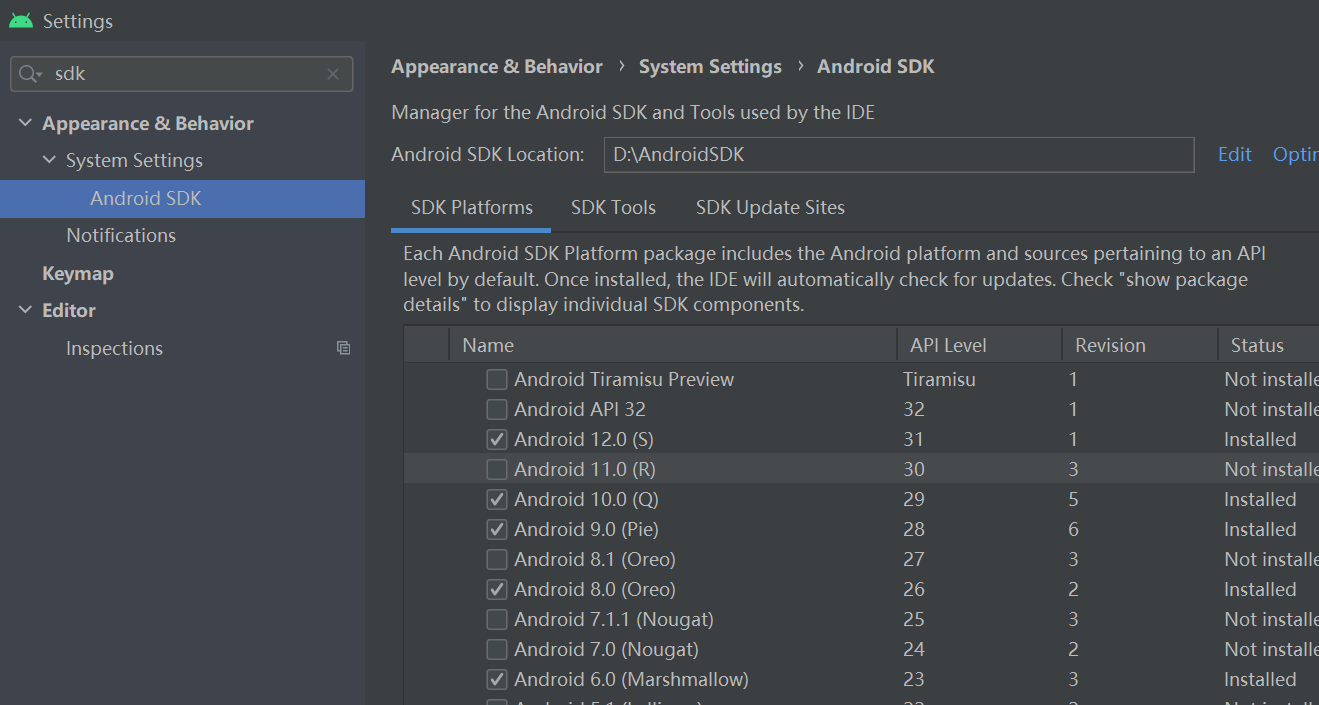Open Inspections settings page
The image size is (1319, 705).
[114, 348]
